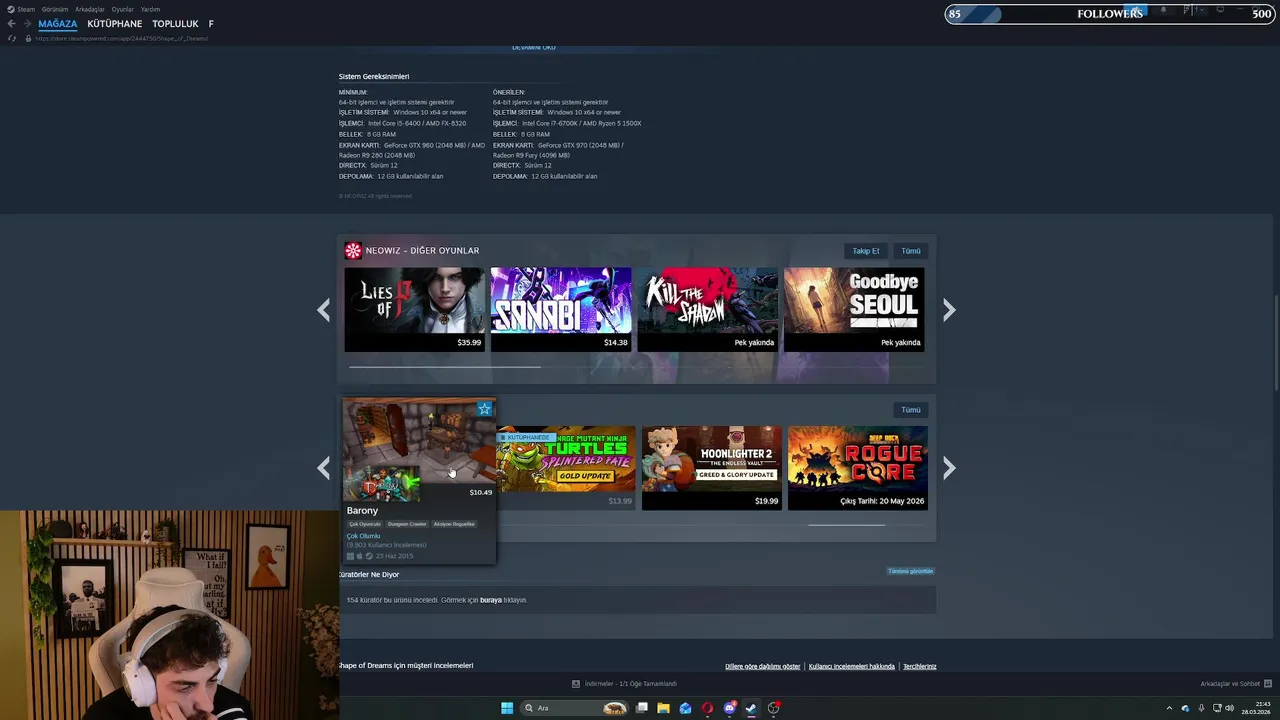Viewport: 1280px width, 720px height.
Task: Open the Steam menu
Action: pyautogui.click(x=22, y=9)
